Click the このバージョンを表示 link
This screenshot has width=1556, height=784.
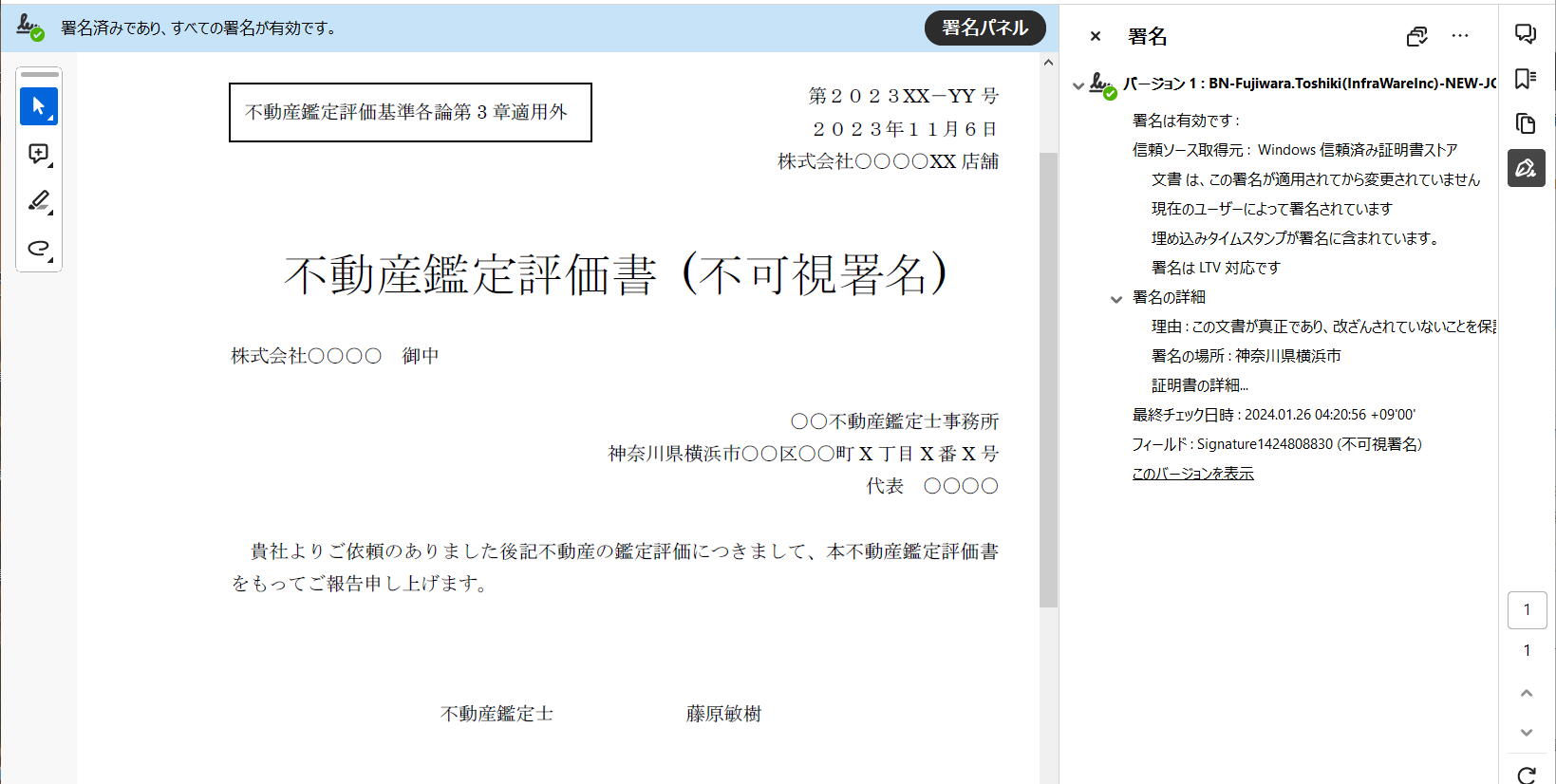[1192, 474]
